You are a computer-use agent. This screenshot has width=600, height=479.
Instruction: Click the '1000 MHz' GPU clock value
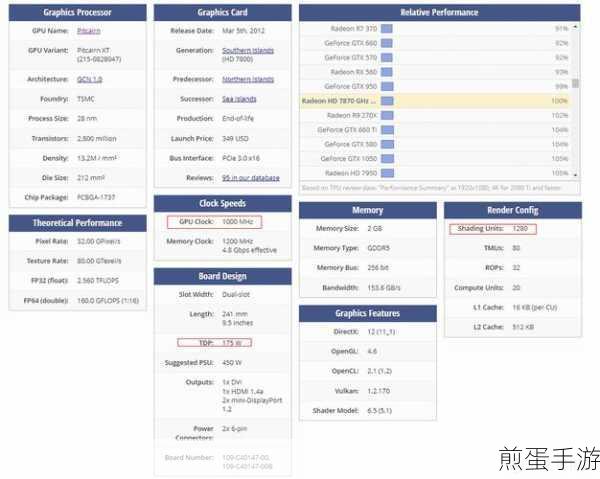point(238,222)
